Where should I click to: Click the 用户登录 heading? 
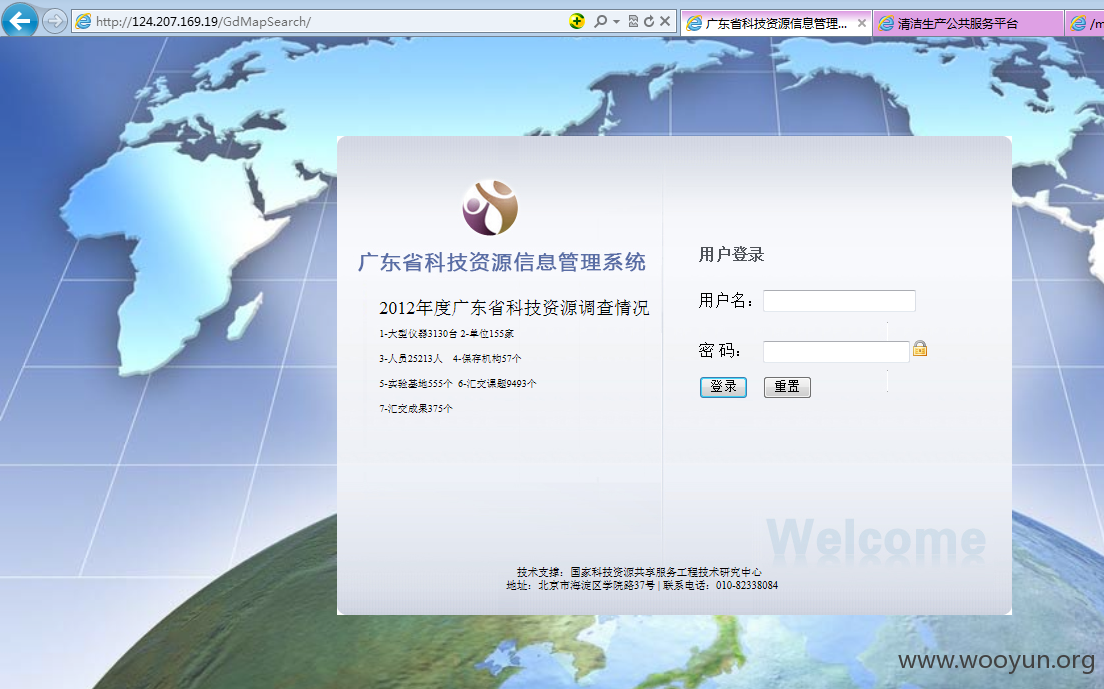732,255
